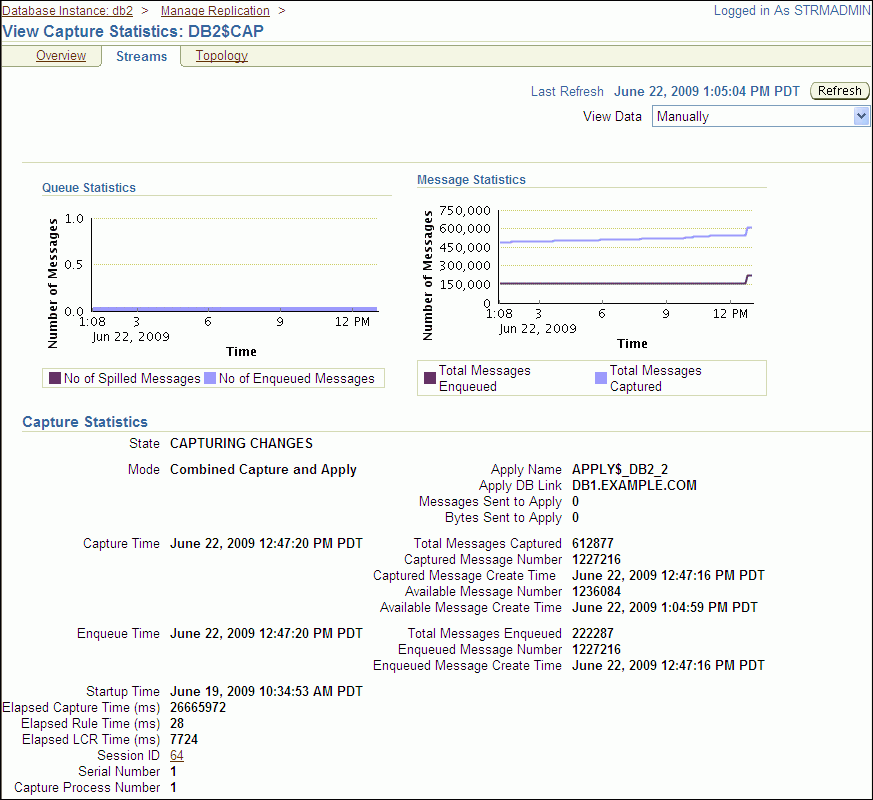Click the Total Messages Captured value 612877
This screenshot has width=873, height=800.
[593, 543]
